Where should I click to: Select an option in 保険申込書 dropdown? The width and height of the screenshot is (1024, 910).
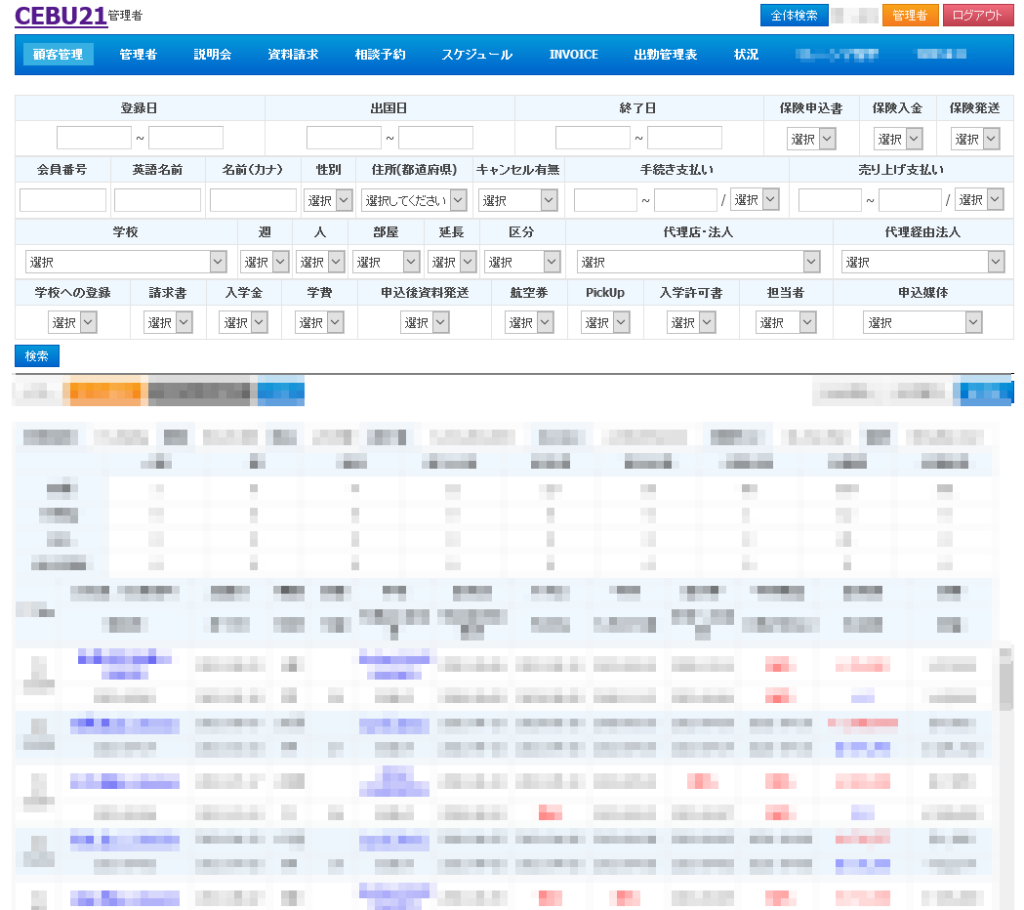point(811,139)
